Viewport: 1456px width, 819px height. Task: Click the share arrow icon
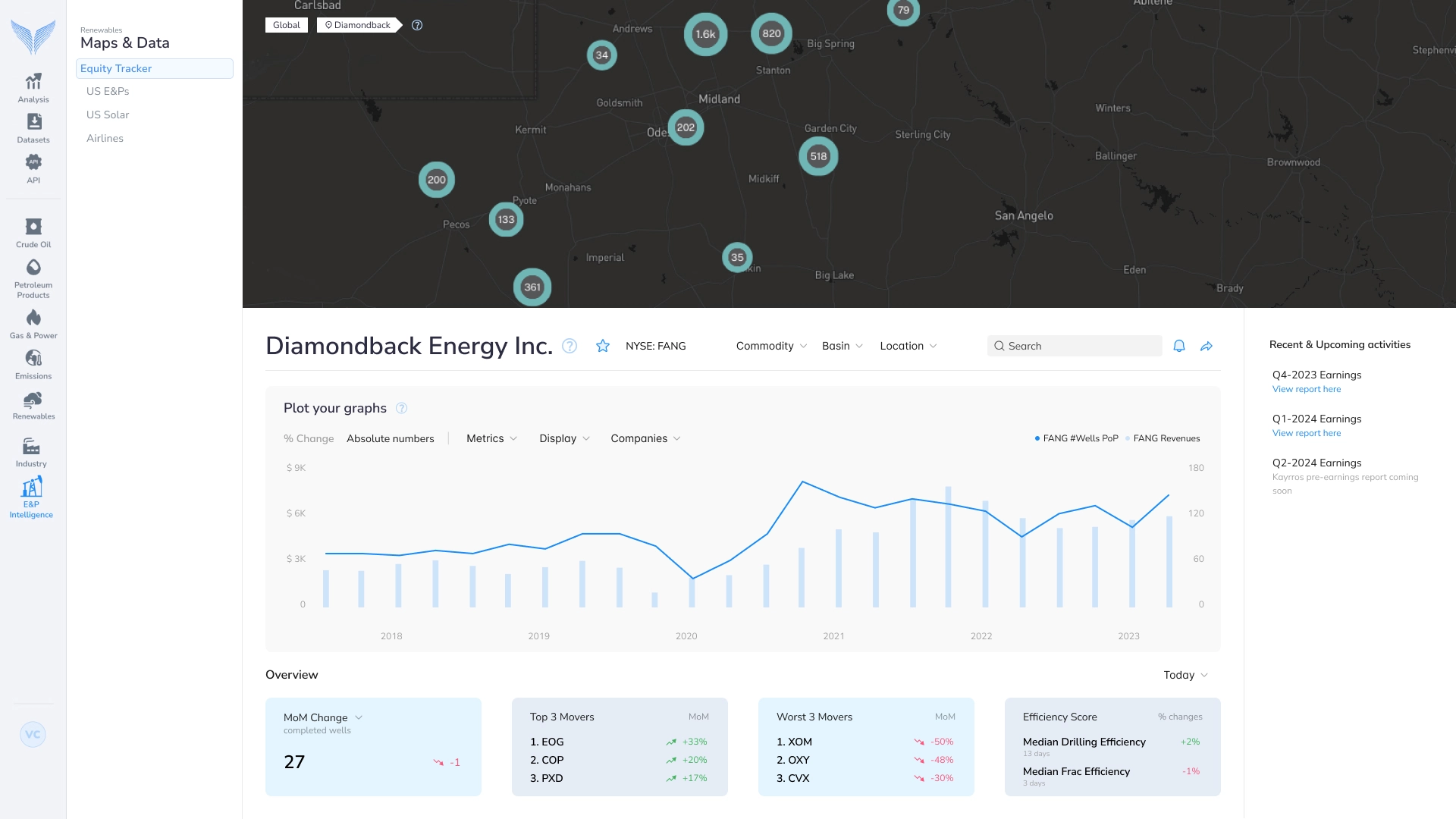(1207, 346)
